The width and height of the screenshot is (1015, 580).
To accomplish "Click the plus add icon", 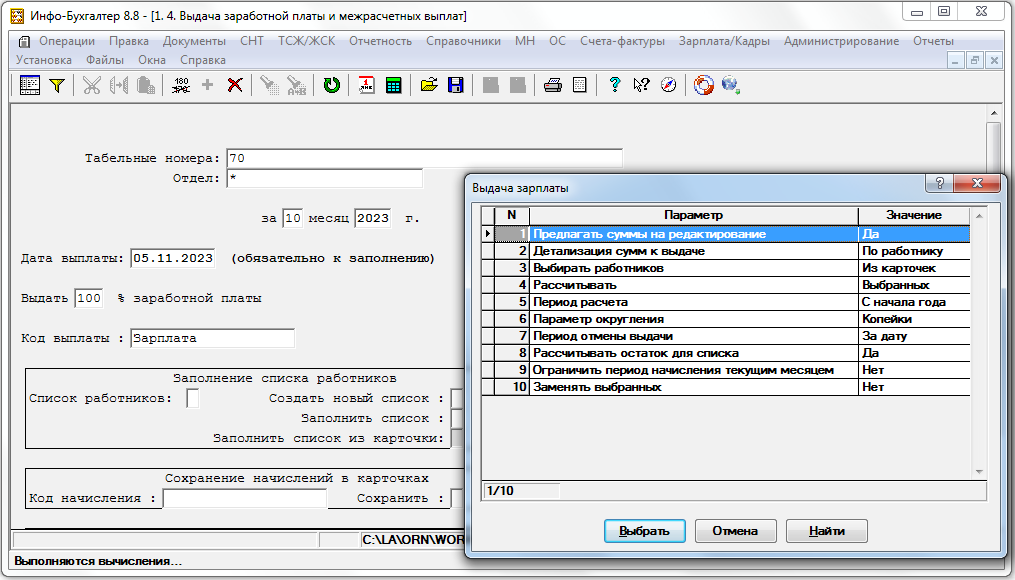I will (x=208, y=85).
